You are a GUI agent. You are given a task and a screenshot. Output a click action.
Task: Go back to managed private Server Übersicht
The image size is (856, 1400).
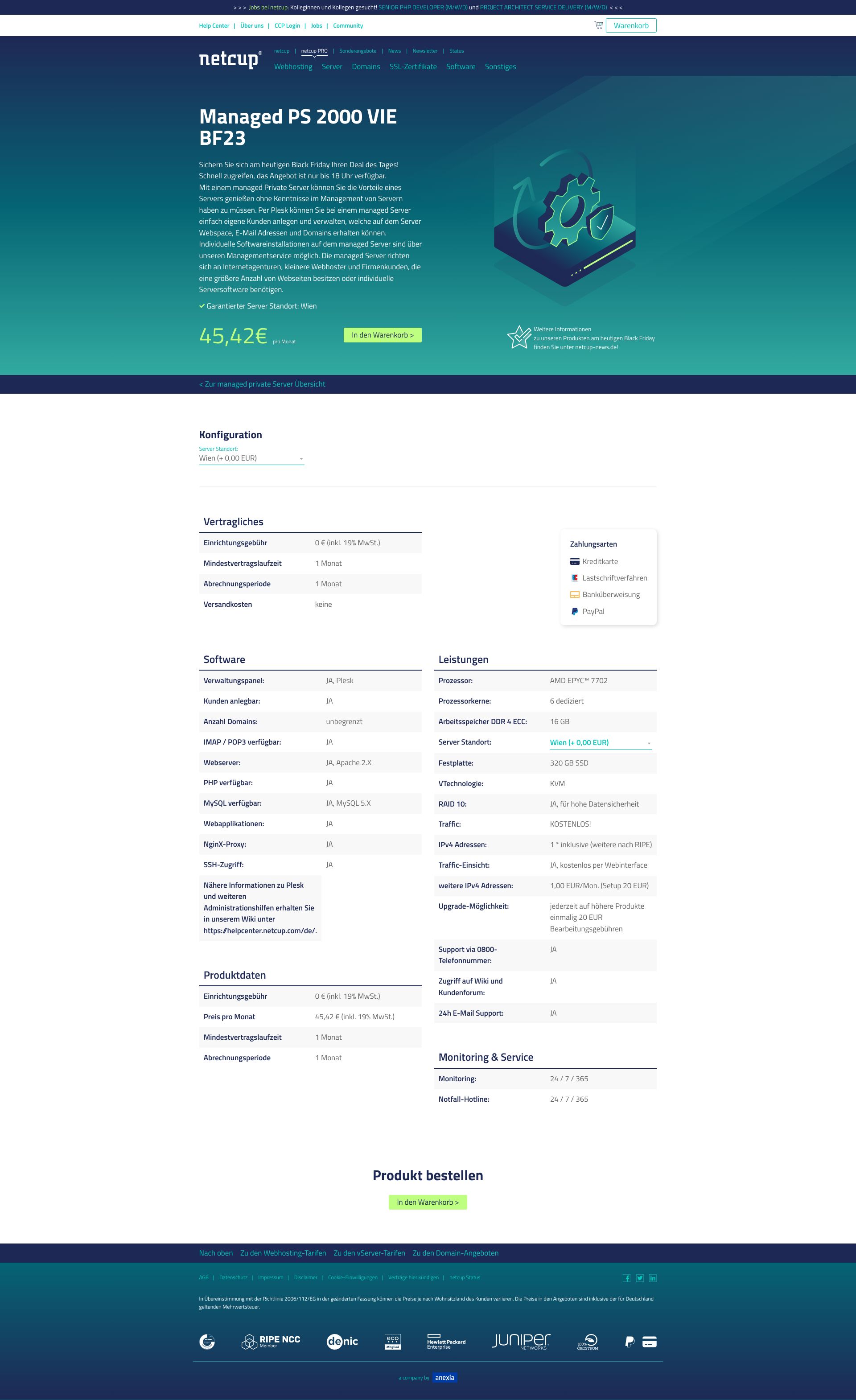(x=262, y=384)
